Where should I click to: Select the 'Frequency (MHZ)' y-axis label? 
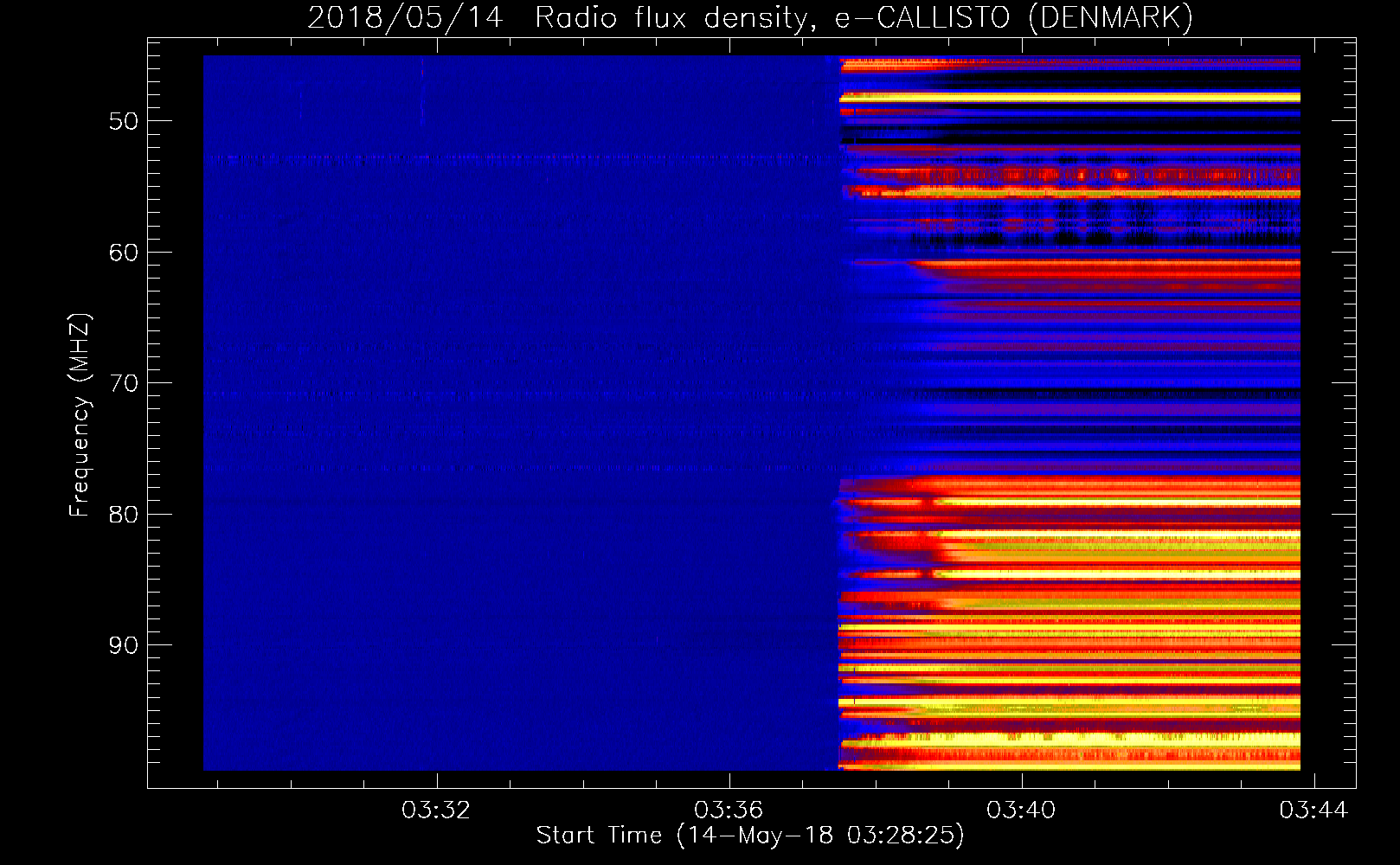pos(80,415)
